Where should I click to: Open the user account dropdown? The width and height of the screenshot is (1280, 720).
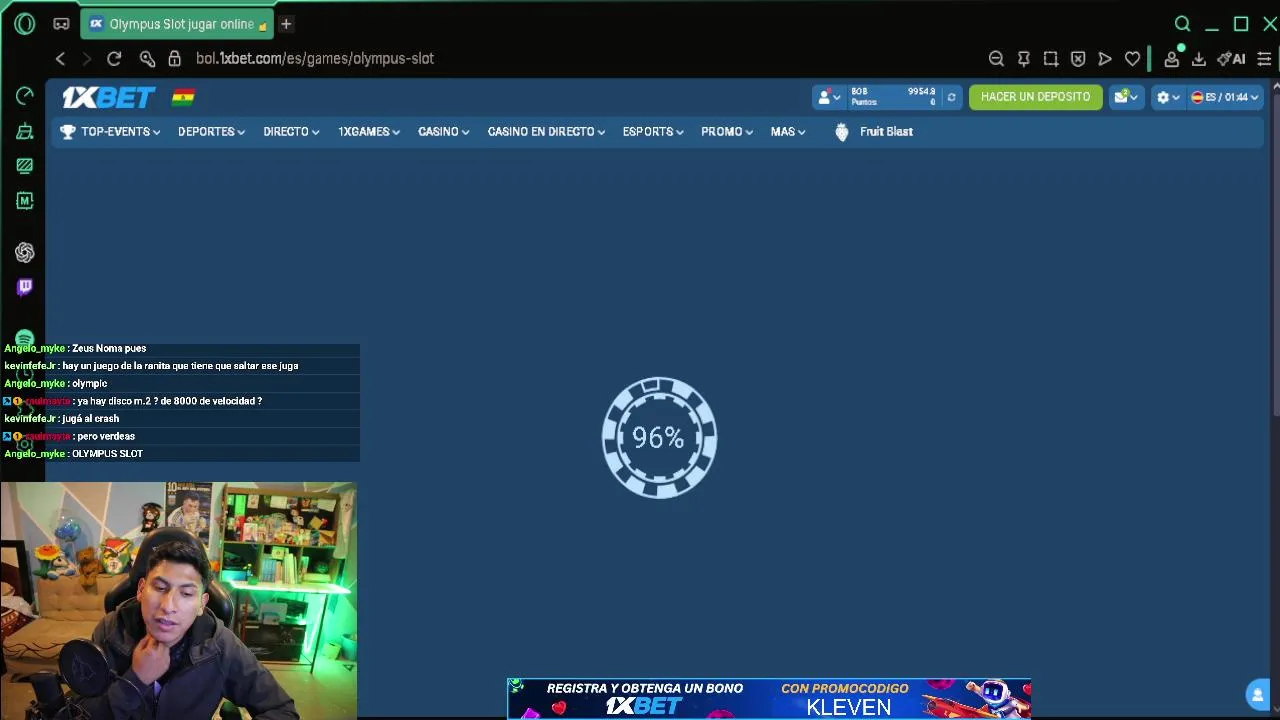pos(829,97)
